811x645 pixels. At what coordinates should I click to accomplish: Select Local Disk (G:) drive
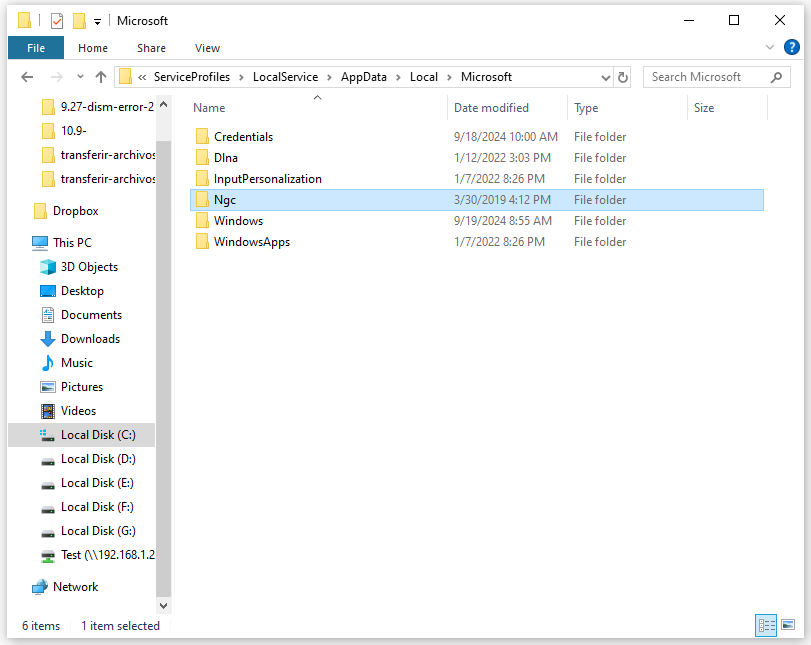88,531
